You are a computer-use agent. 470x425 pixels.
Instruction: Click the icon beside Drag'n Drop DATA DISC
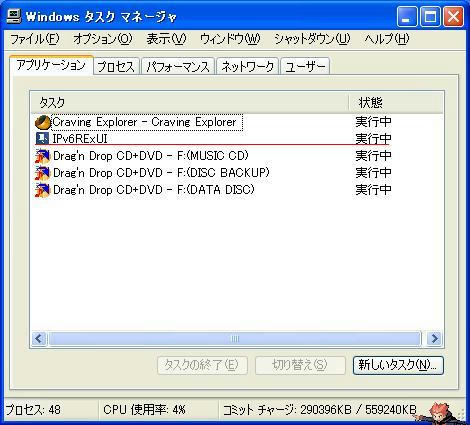(x=42, y=190)
